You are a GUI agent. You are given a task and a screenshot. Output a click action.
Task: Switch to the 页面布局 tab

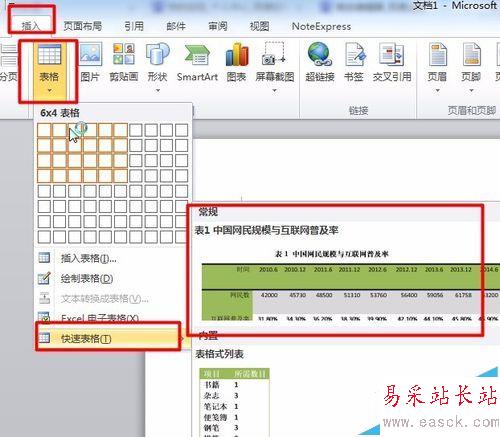pos(83,26)
